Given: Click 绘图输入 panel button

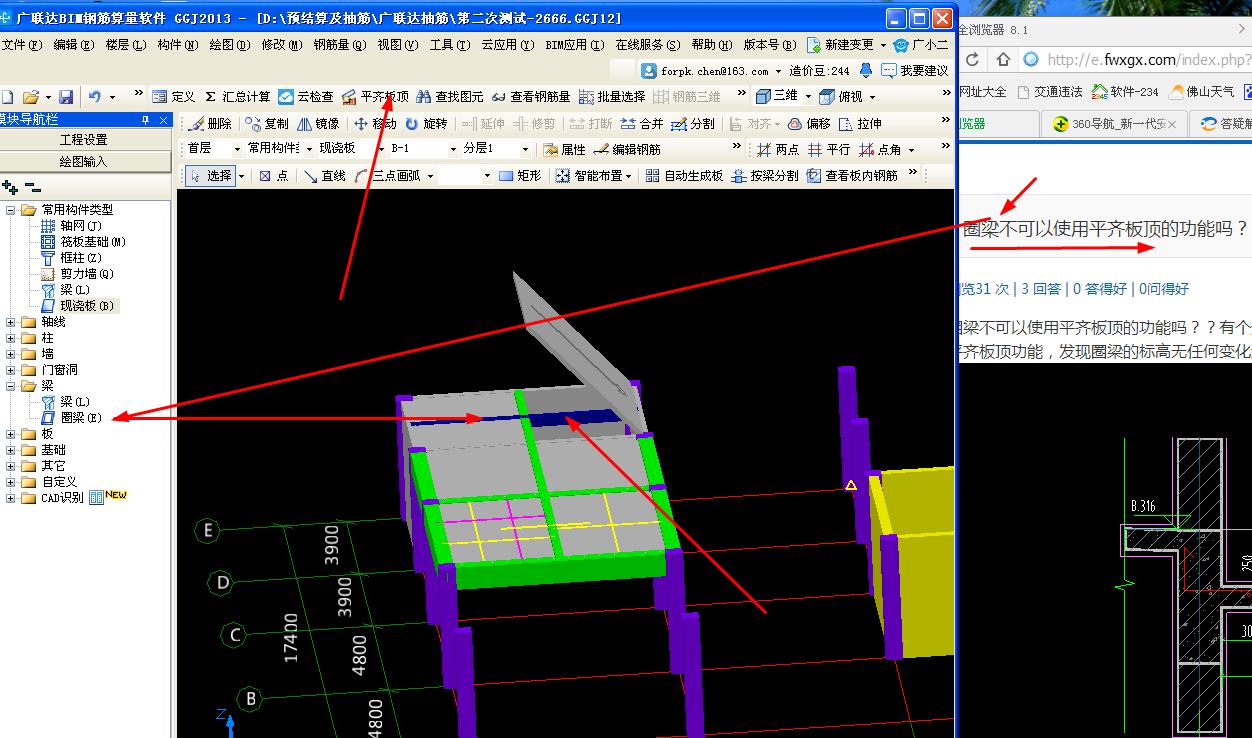Looking at the screenshot, I should [84, 161].
